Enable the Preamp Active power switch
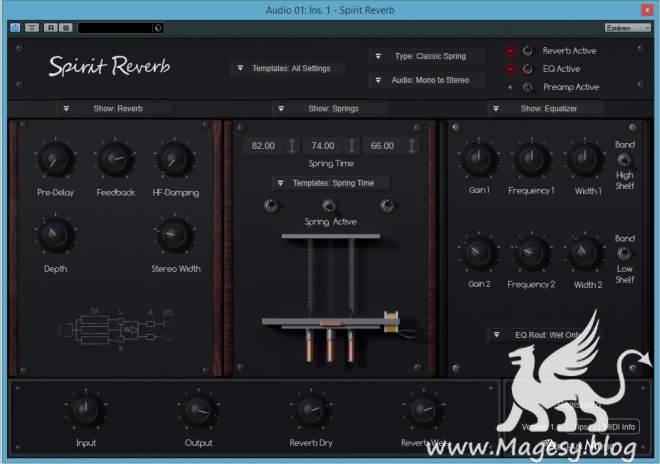 click(x=527, y=87)
